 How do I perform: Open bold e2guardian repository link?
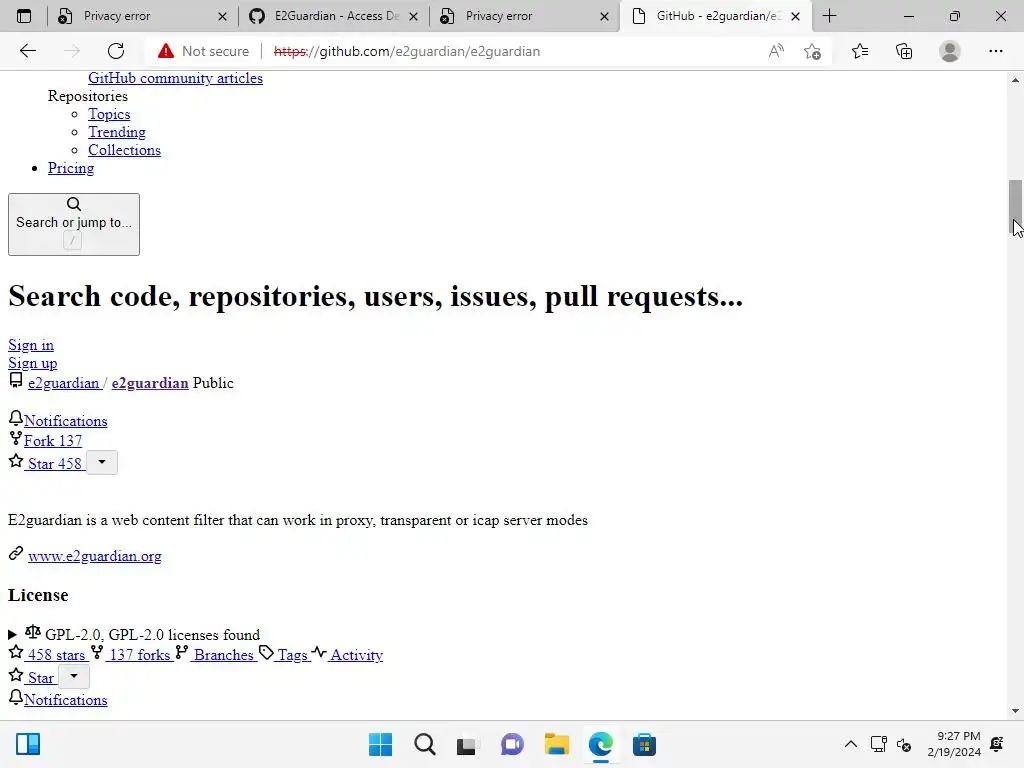pos(150,383)
